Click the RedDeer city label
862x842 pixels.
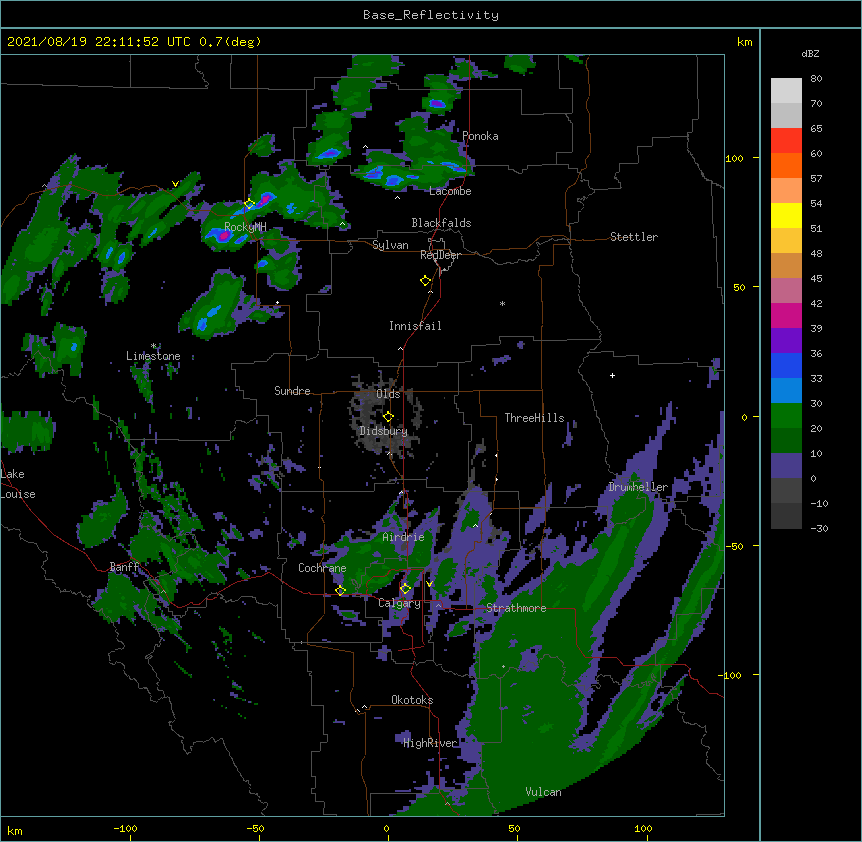pyautogui.click(x=440, y=255)
